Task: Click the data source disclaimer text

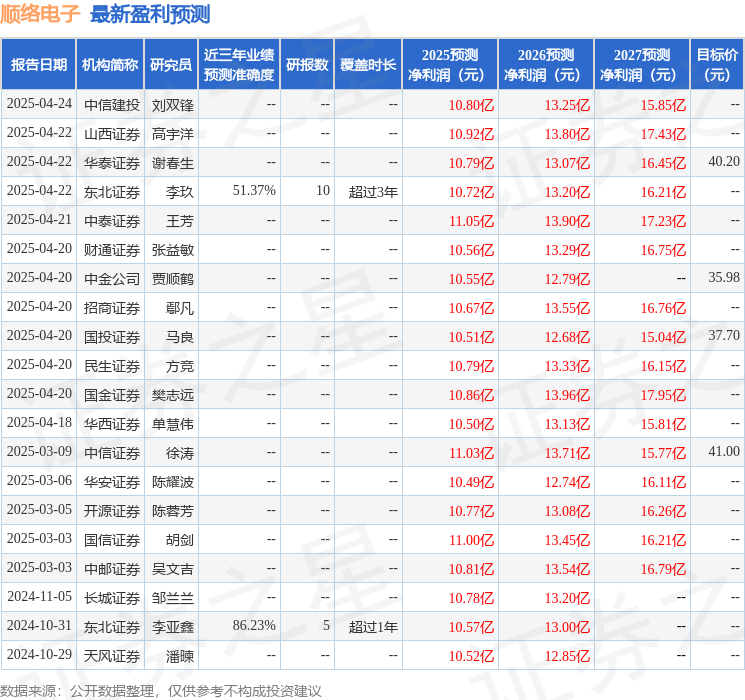Action: (x=161, y=690)
